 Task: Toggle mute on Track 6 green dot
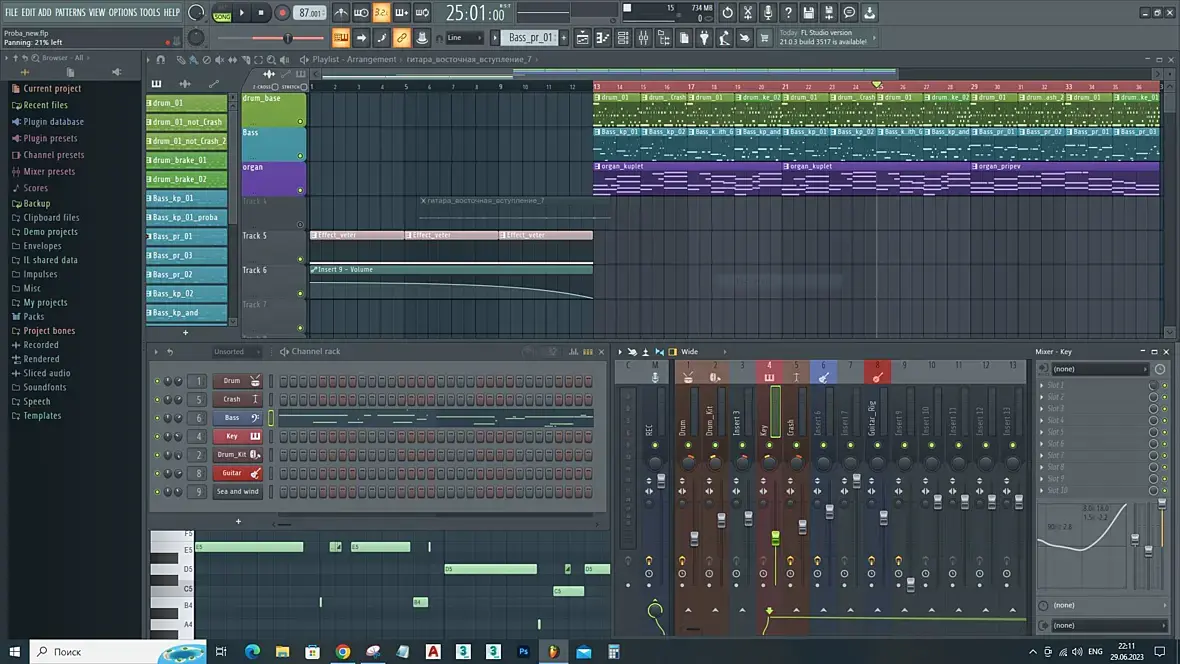click(300, 294)
